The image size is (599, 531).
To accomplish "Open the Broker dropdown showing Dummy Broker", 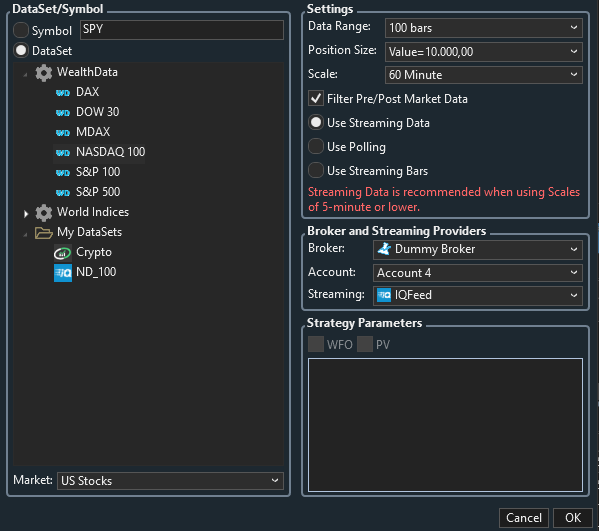I will pyautogui.click(x=478, y=249).
